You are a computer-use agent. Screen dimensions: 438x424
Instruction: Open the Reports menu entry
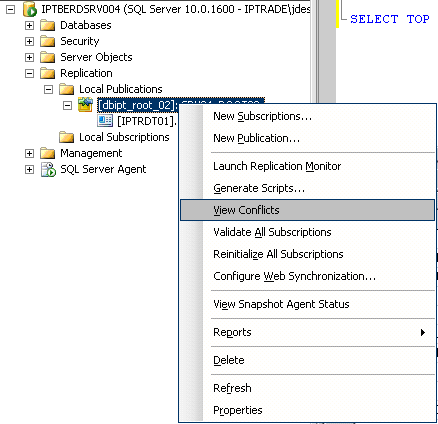click(x=307, y=332)
